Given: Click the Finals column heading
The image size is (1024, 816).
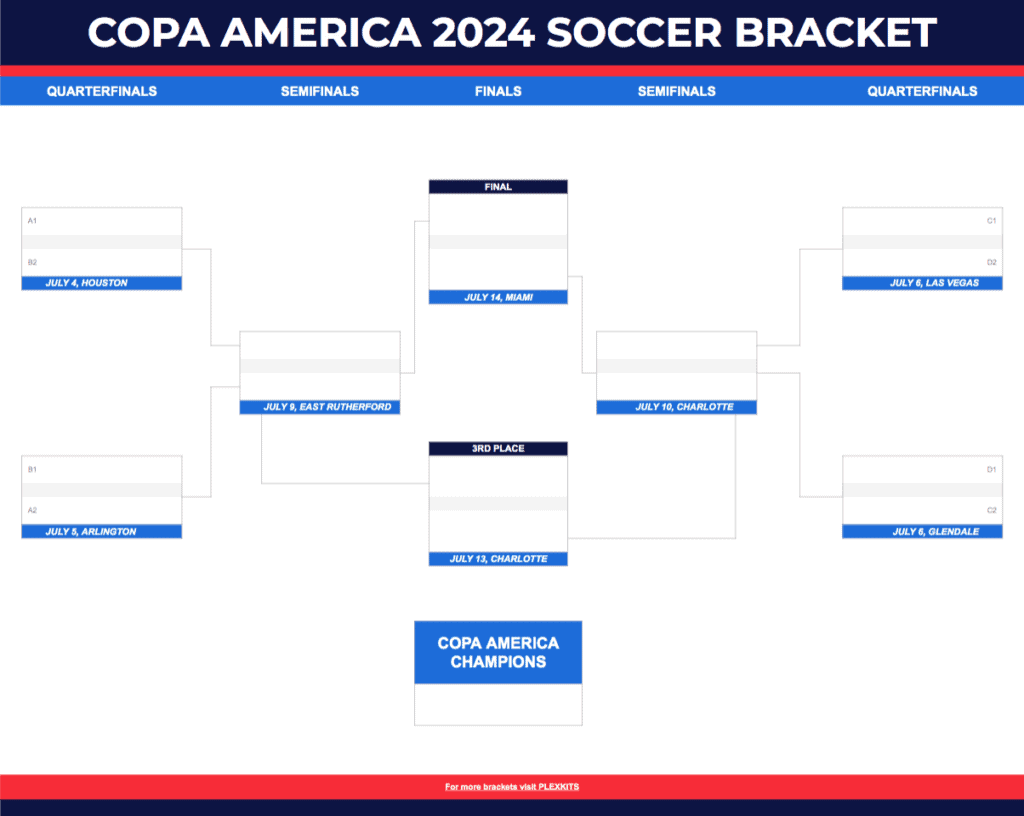Looking at the screenshot, I should [498, 91].
